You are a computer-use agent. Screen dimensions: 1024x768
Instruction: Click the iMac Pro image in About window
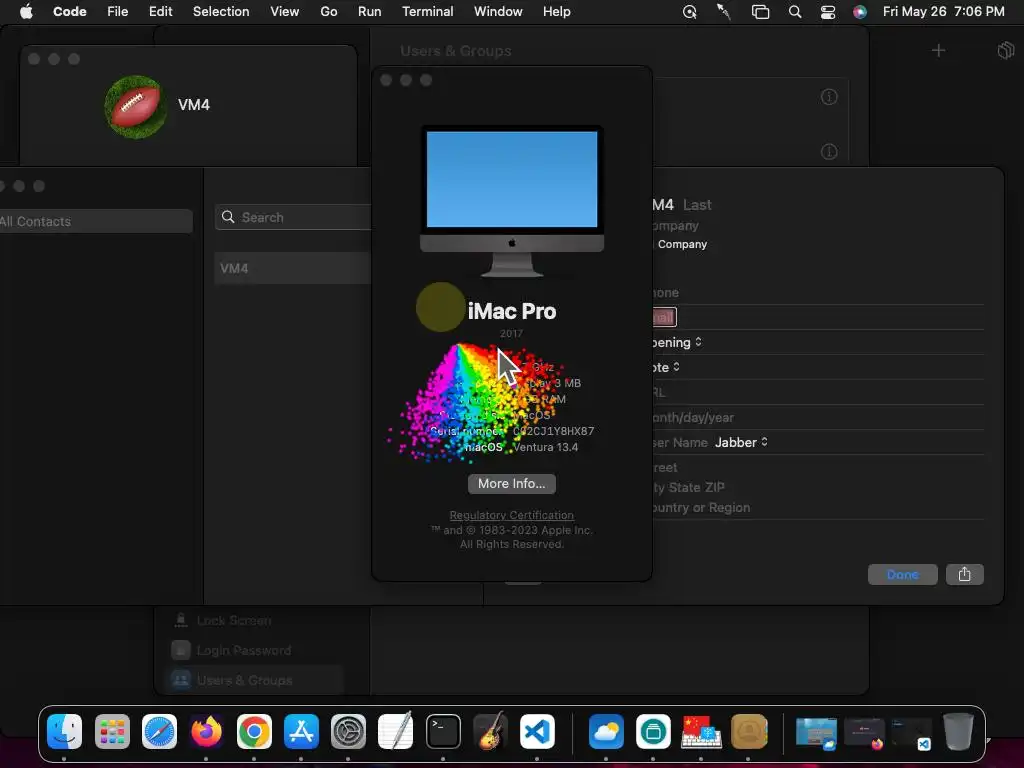pyautogui.click(x=511, y=201)
